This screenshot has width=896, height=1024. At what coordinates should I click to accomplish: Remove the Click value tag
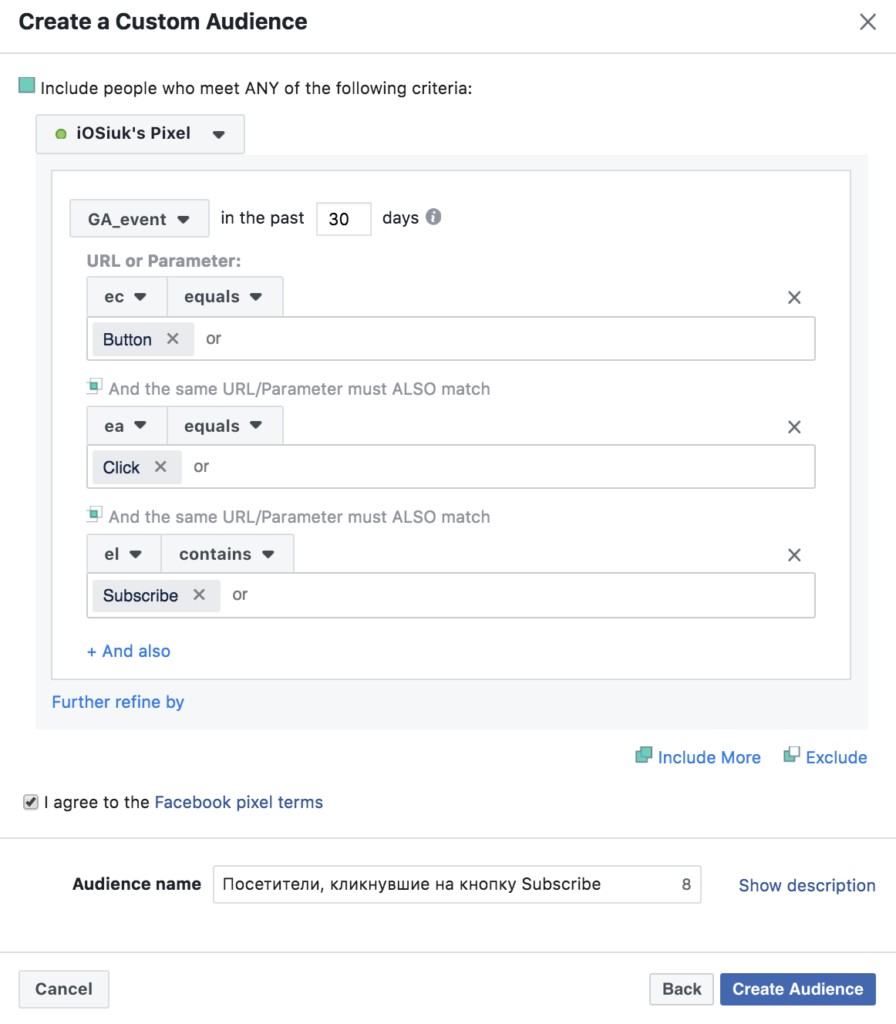(161, 467)
